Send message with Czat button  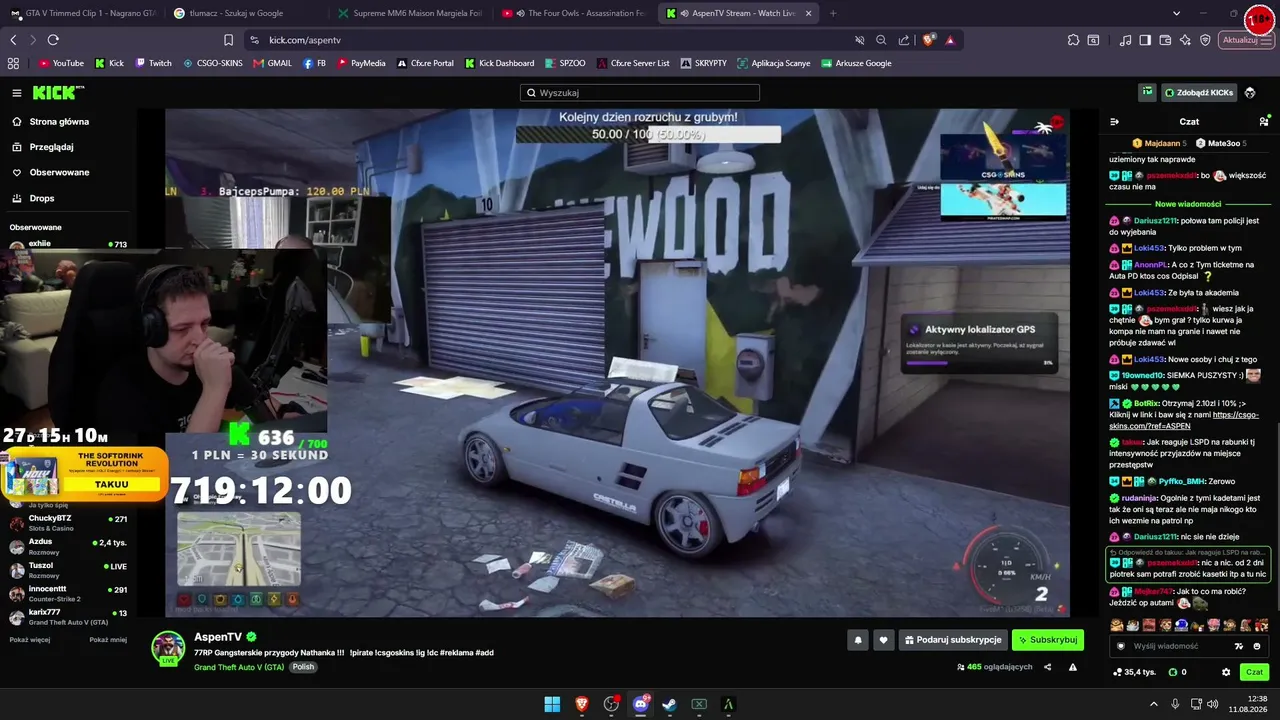click(x=1254, y=672)
